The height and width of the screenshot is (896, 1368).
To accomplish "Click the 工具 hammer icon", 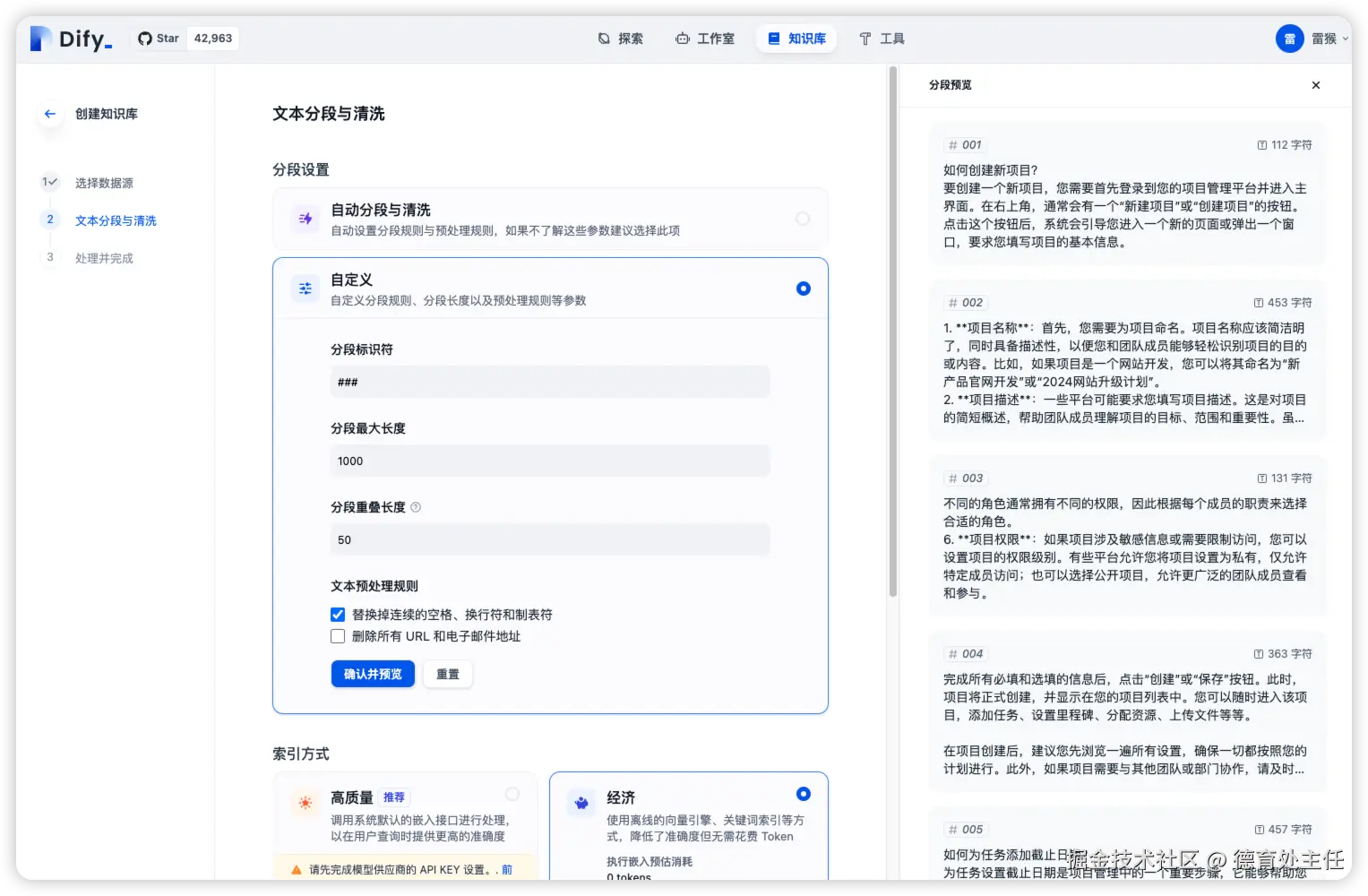I will pos(865,39).
